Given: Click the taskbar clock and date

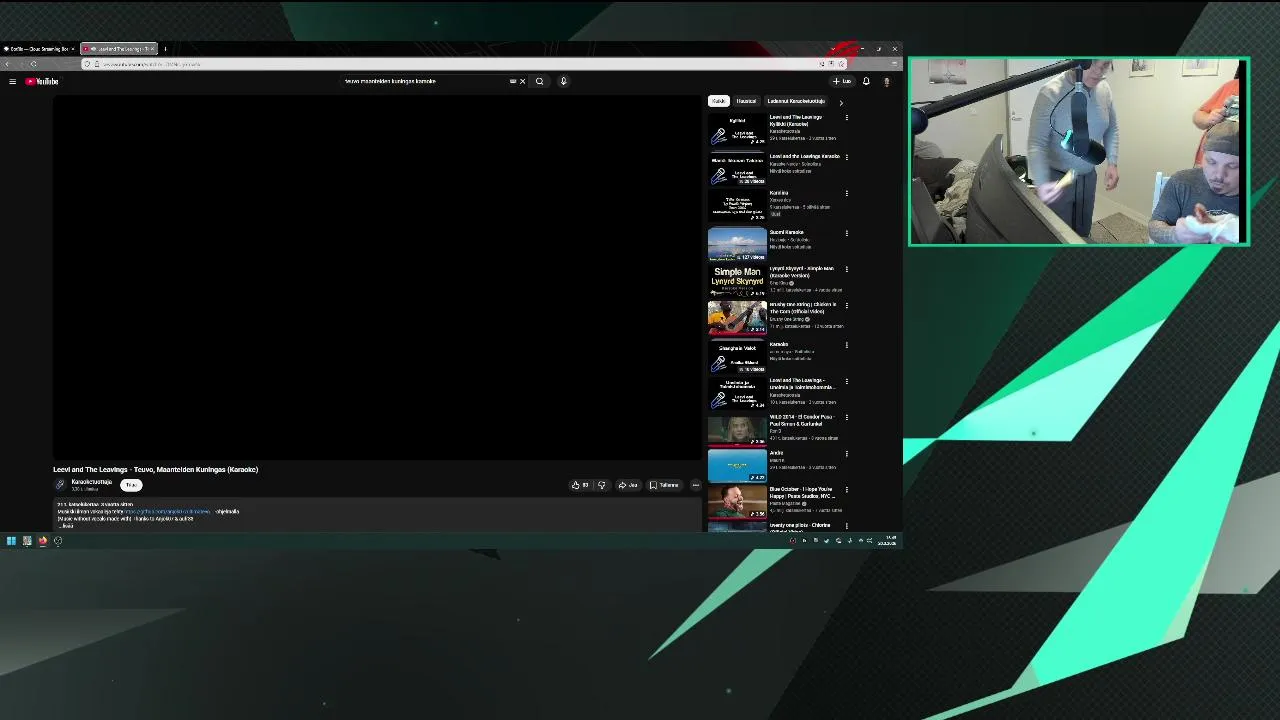Looking at the screenshot, I should pyautogui.click(x=888, y=541).
